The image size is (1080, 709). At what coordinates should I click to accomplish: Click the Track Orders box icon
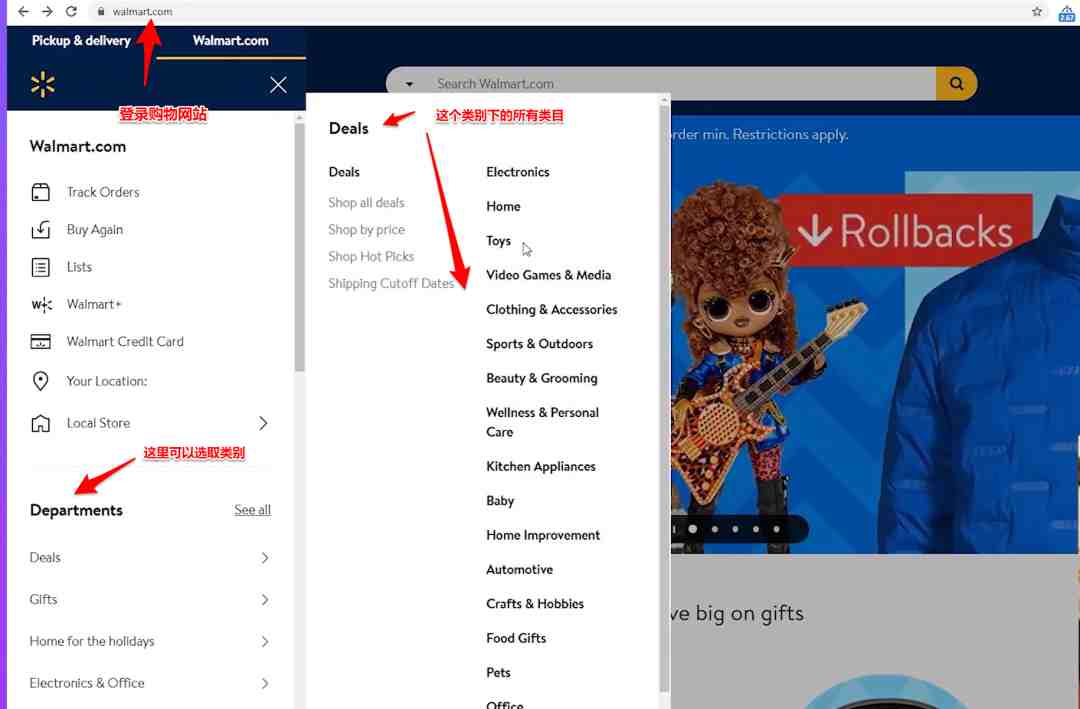click(41, 192)
